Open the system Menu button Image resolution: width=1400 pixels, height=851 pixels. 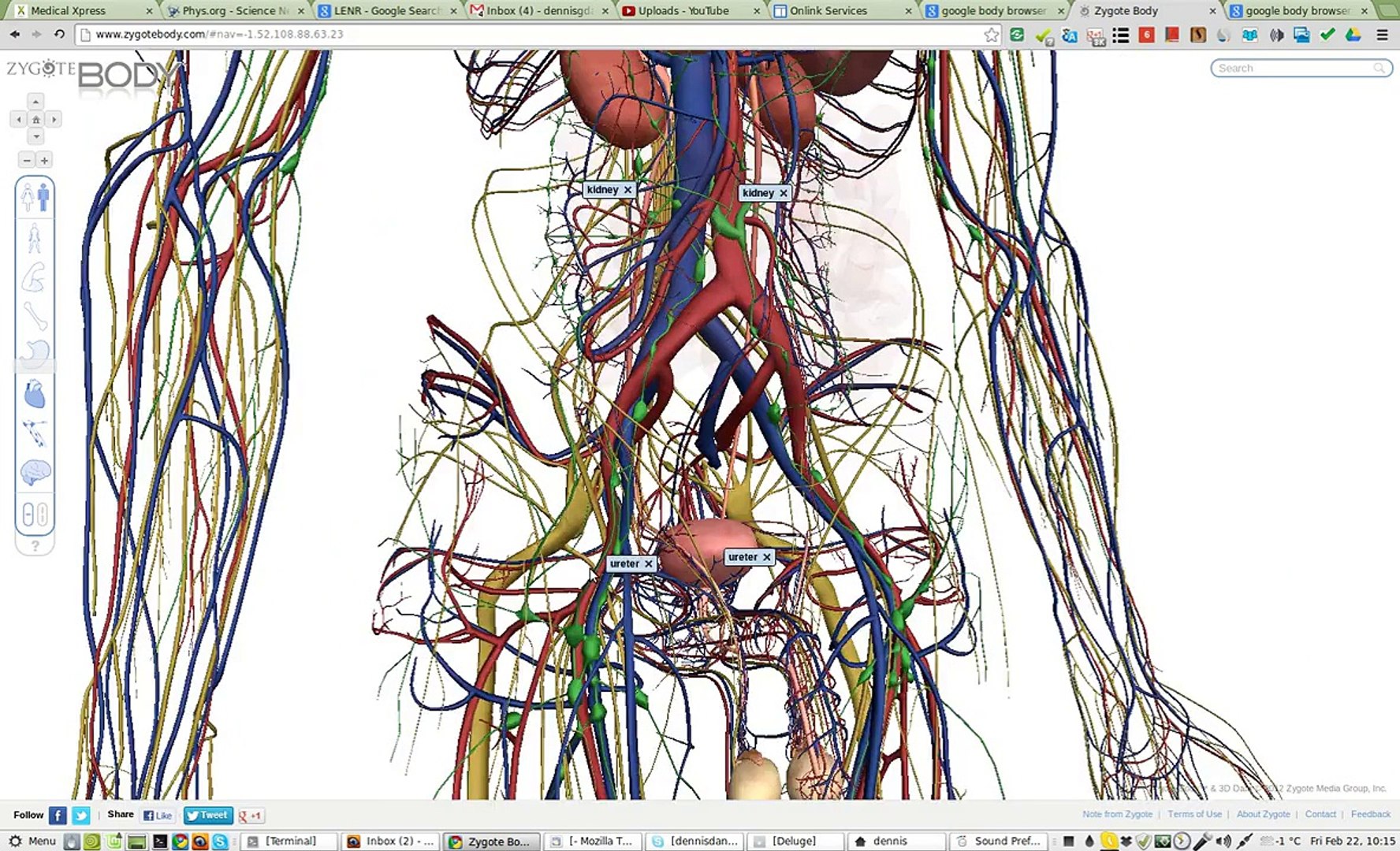(32, 842)
